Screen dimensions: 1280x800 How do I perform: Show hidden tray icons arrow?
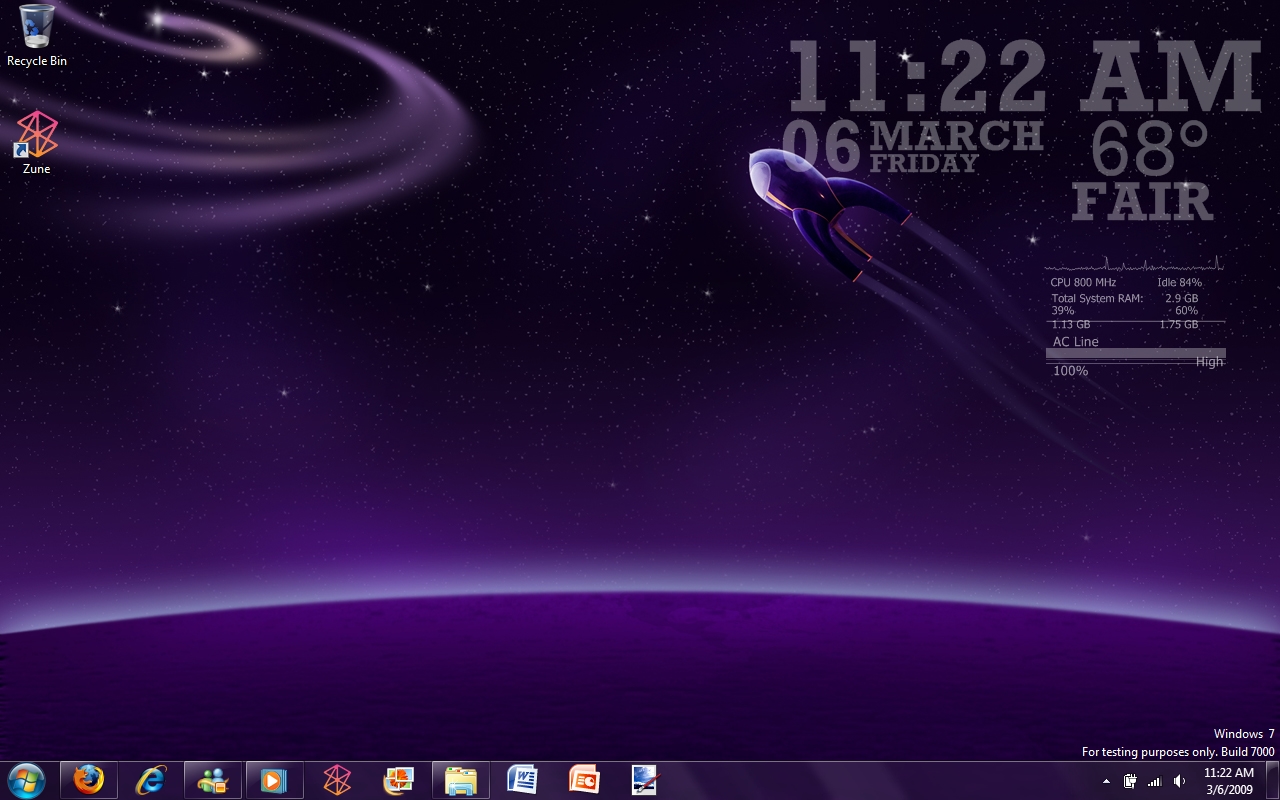pos(1106,781)
